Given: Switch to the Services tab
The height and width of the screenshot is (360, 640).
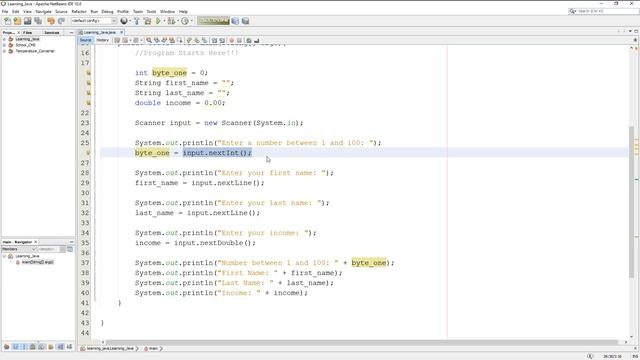Looking at the screenshot, I should 52,32.
